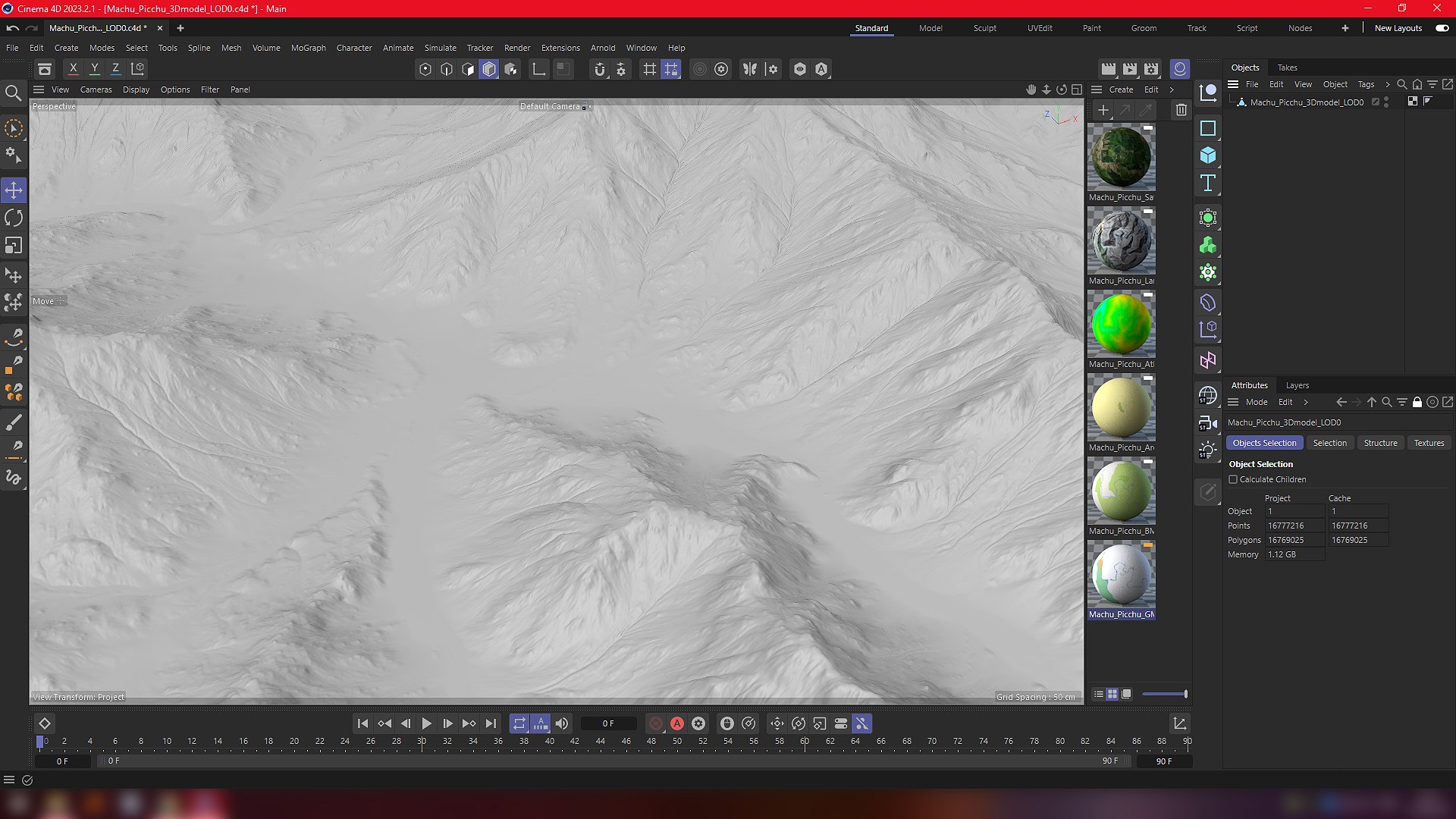The image size is (1456, 819).
Task: Click frame 30 on the timeline ruler
Action: (422, 742)
